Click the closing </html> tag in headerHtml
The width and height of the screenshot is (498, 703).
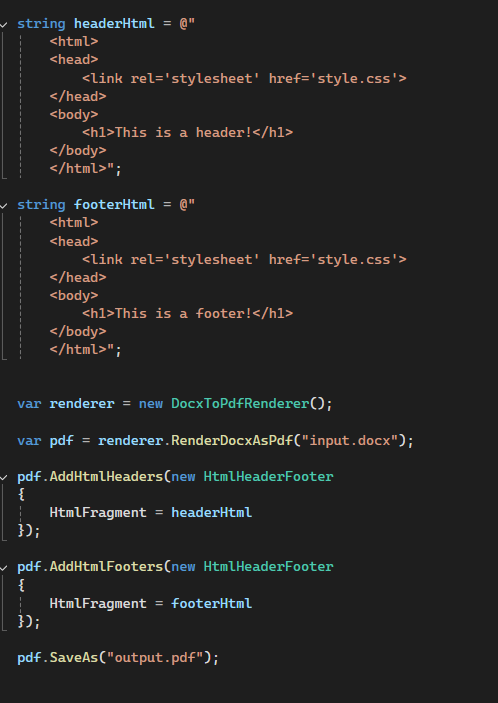(78, 169)
